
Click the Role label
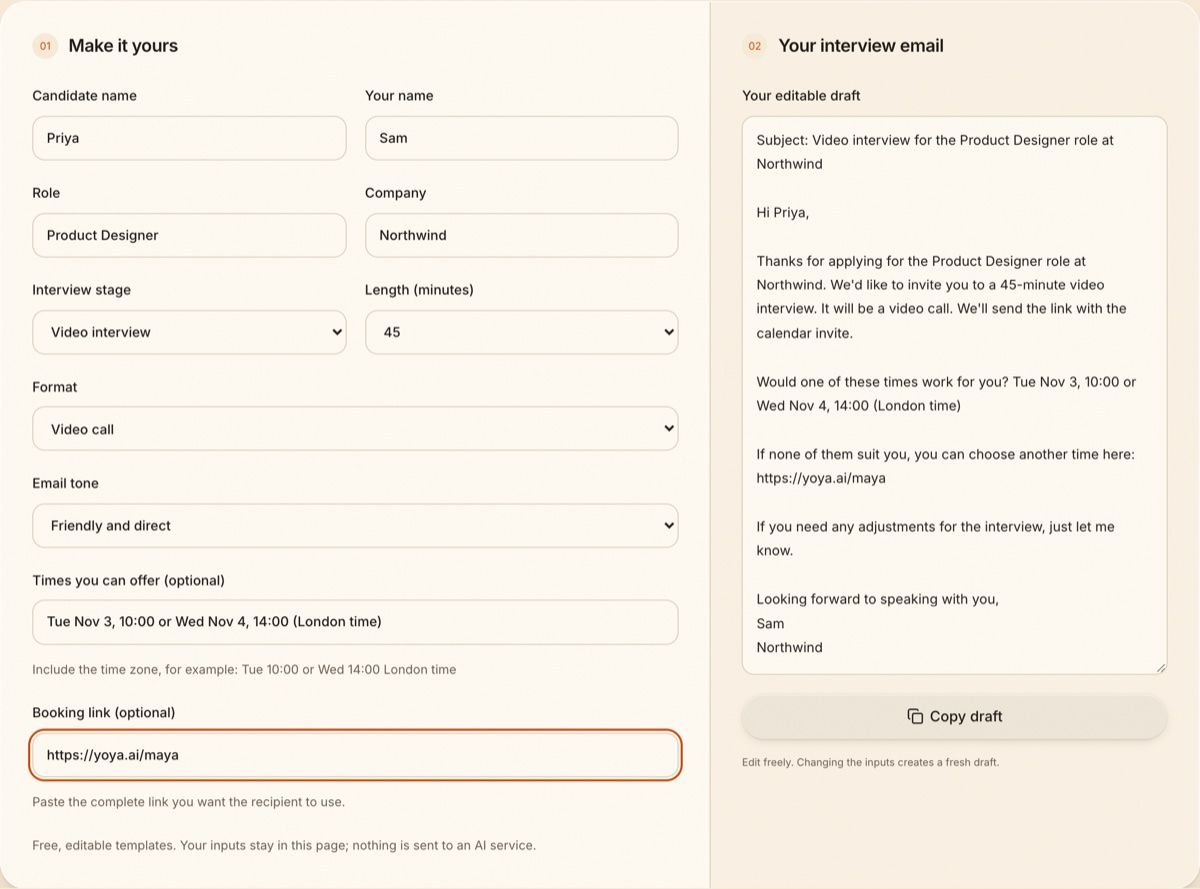point(46,193)
